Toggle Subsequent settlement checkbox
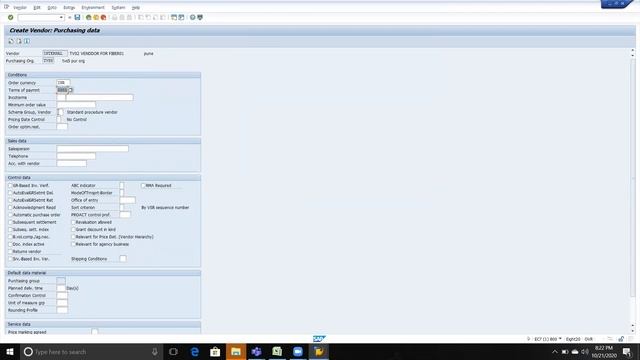Image resolution: width=640 pixels, height=360 pixels. (11, 222)
